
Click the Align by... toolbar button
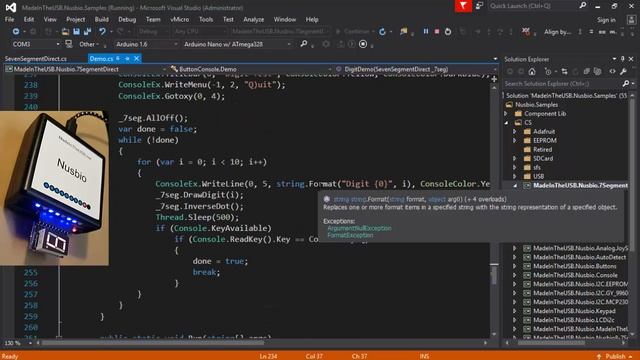[558, 31]
